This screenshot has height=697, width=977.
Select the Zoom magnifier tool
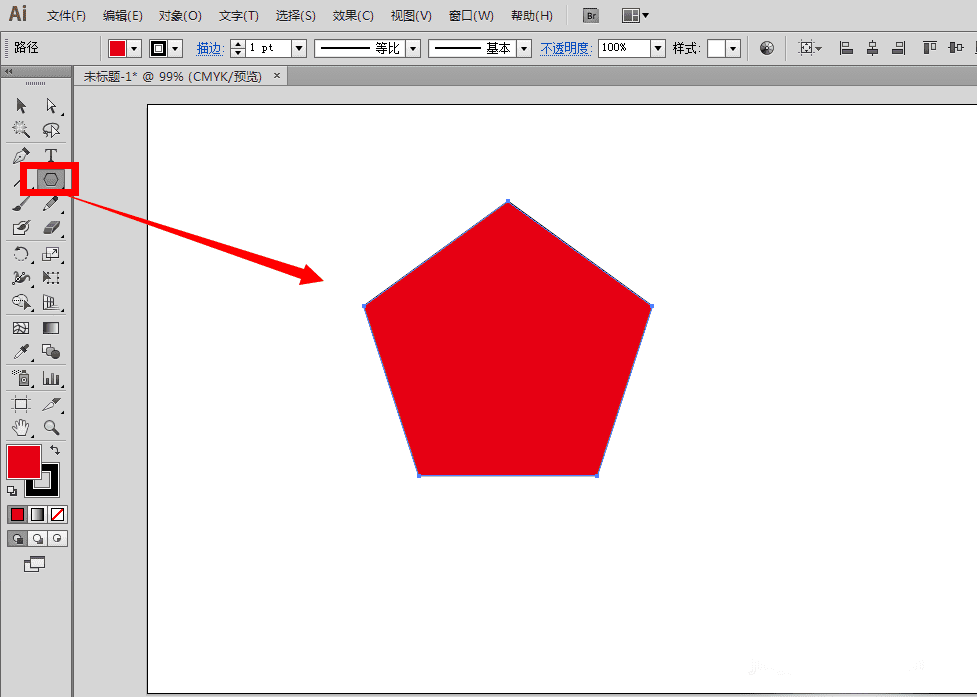(51, 427)
